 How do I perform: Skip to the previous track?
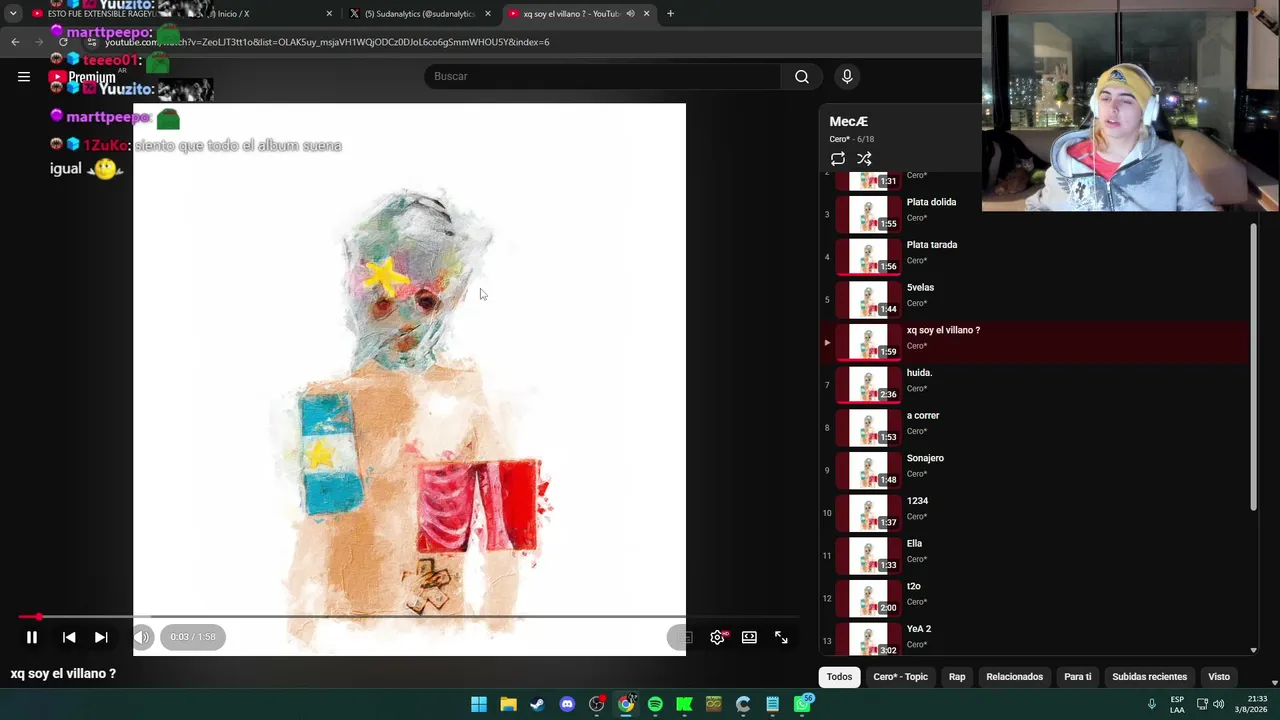(x=69, y=637)
